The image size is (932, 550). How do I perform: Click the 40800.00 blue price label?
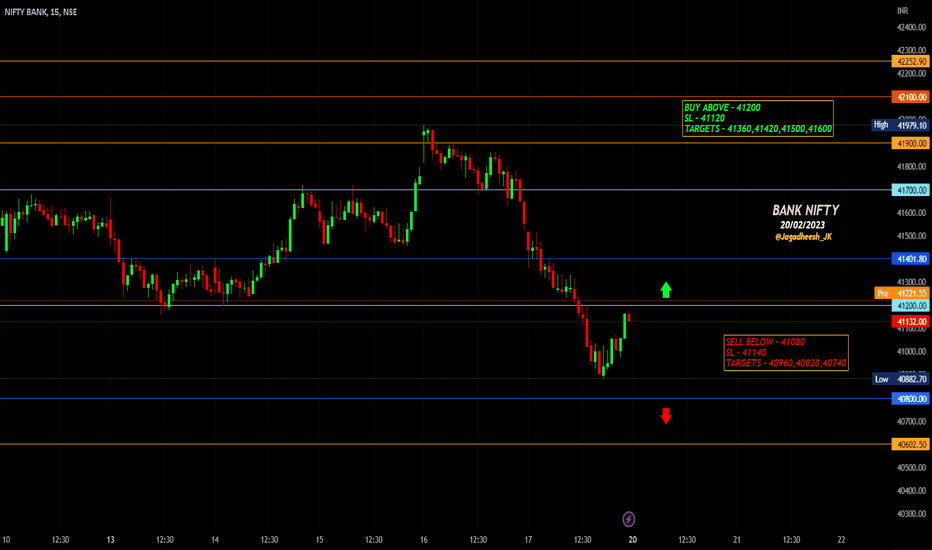click(x=910, y=399)
